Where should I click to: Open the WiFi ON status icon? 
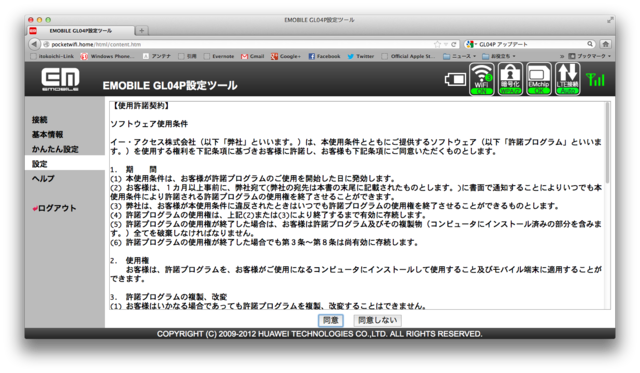[482, 79]
